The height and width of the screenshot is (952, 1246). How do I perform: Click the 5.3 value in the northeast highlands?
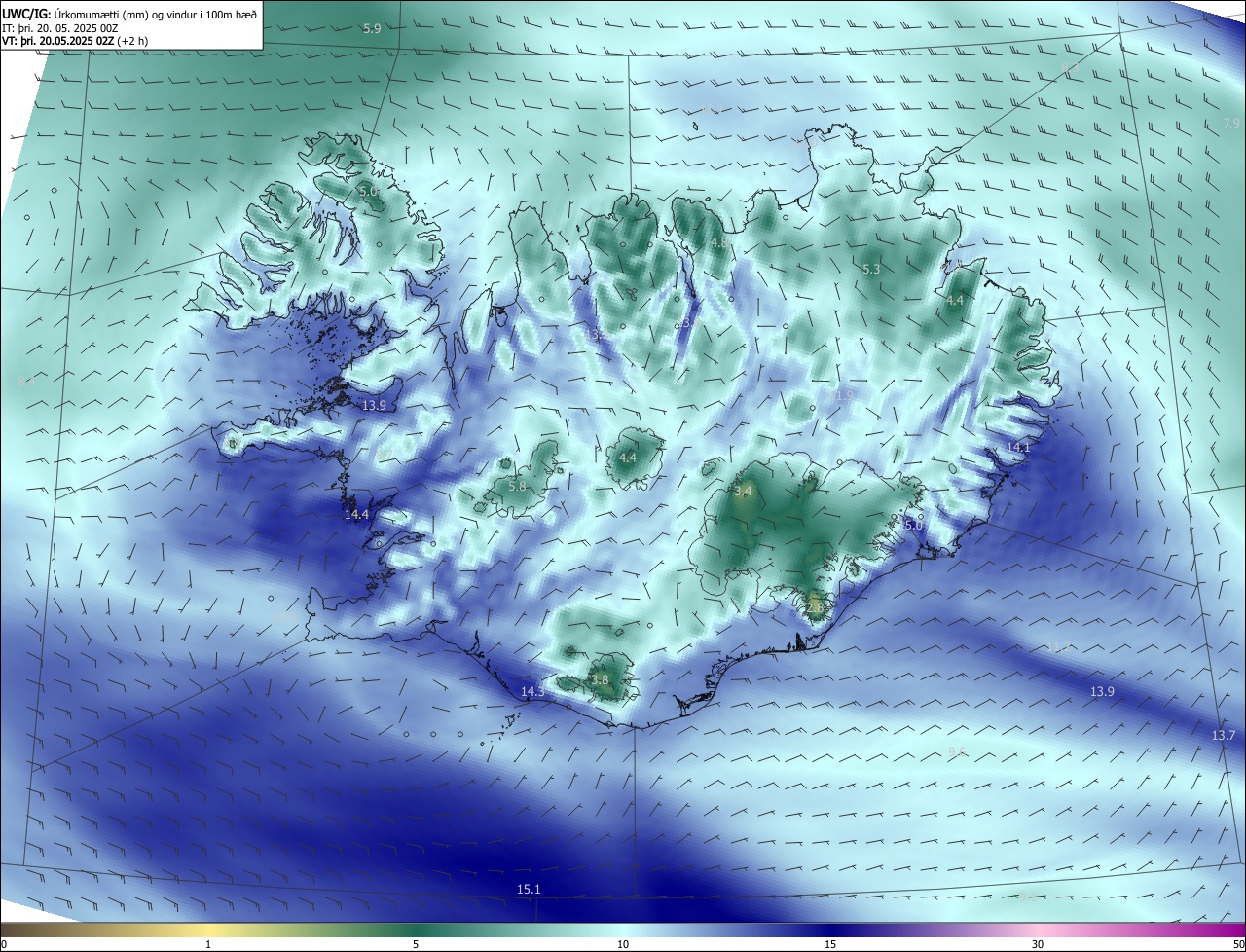tap(871, 269)
